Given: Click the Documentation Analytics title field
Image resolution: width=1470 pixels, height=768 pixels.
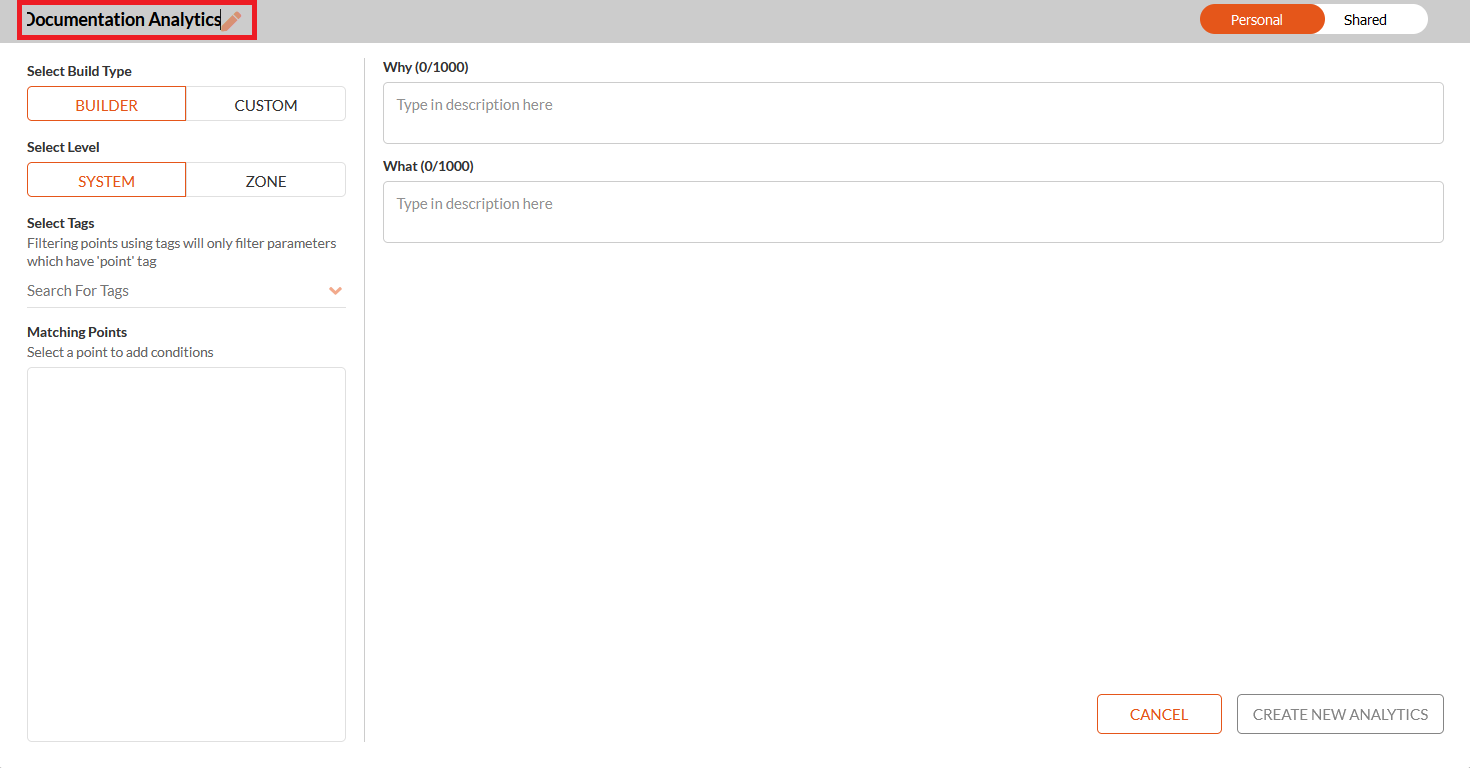Looking at the screenshot, I should click(x=123, y=20).
